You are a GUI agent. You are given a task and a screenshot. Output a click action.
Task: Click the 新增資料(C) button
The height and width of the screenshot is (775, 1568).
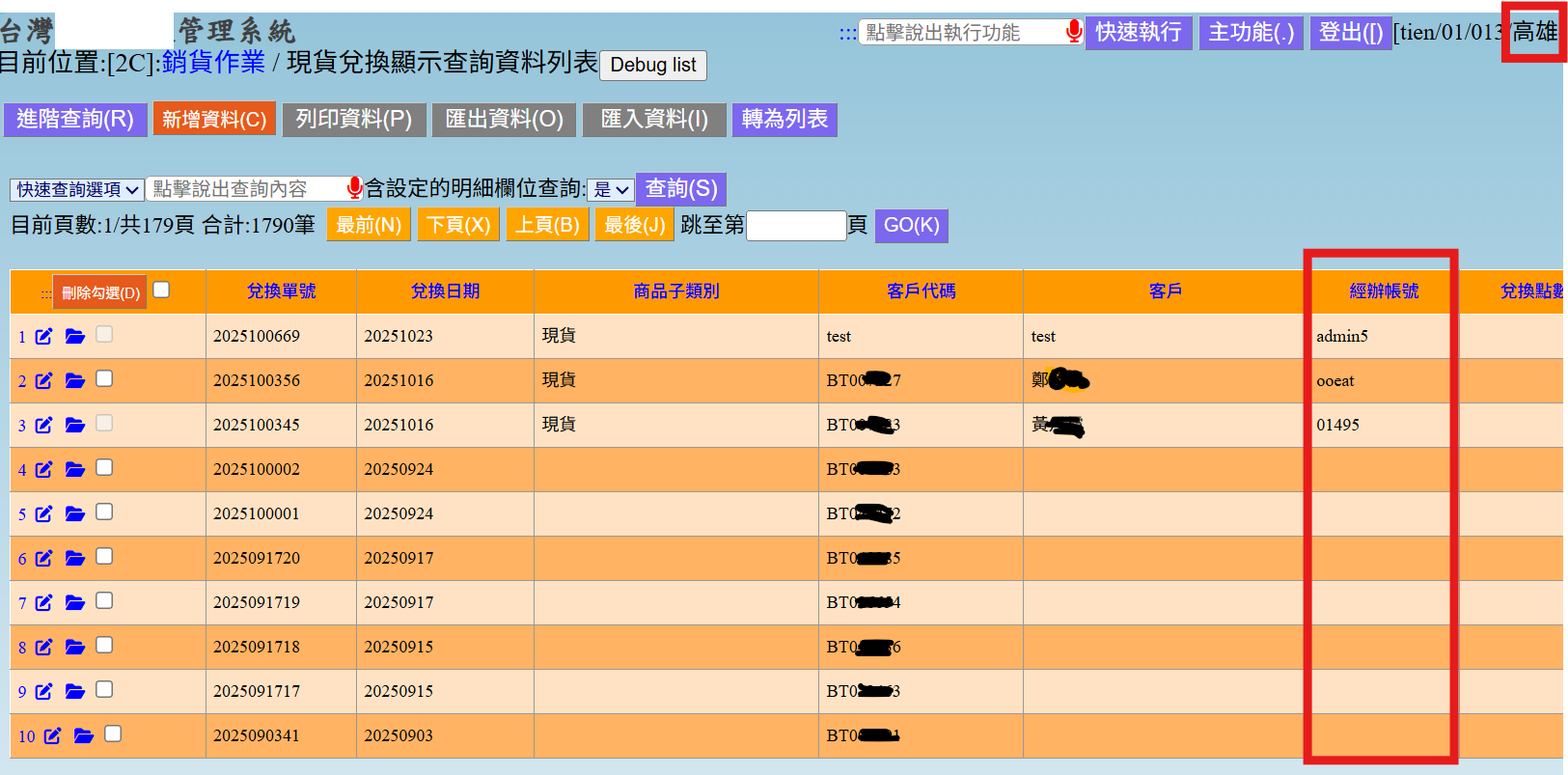pos(214,119)
